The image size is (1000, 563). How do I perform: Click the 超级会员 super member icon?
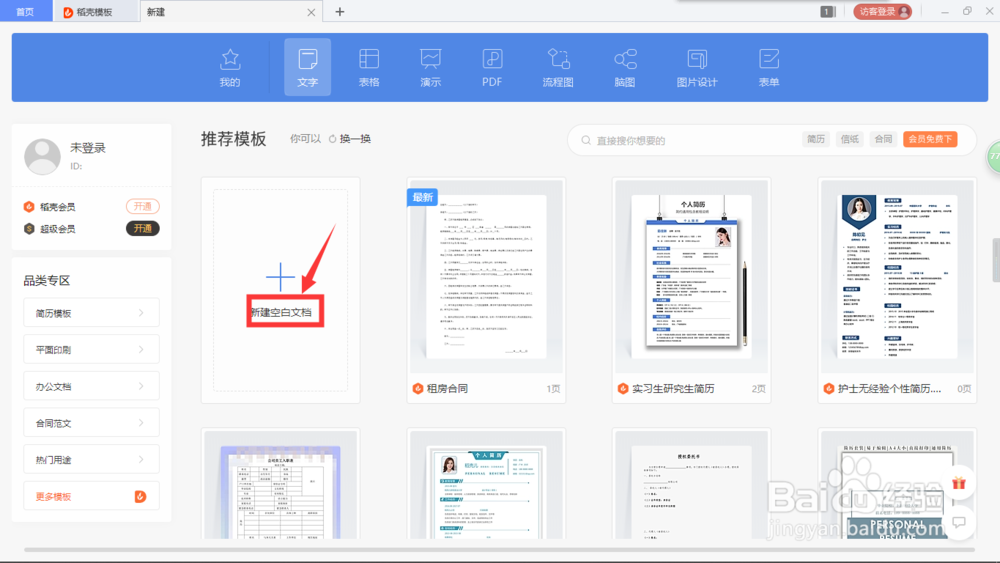[x=29, y=229]
